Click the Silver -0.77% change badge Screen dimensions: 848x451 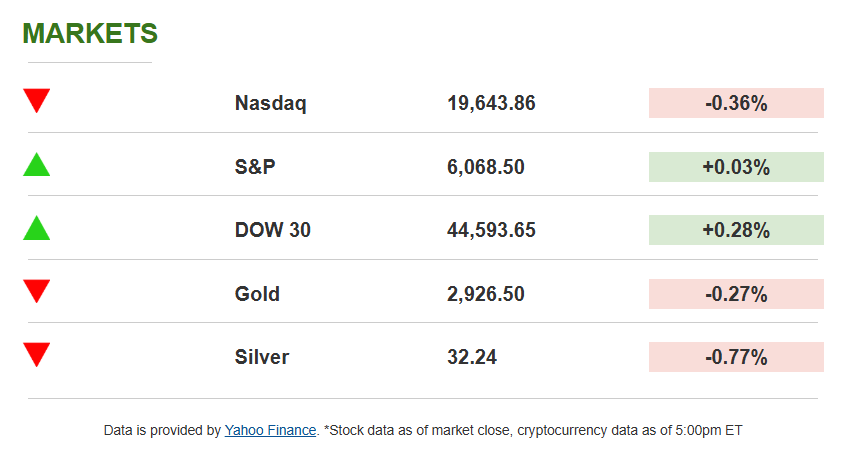point(736,357)
